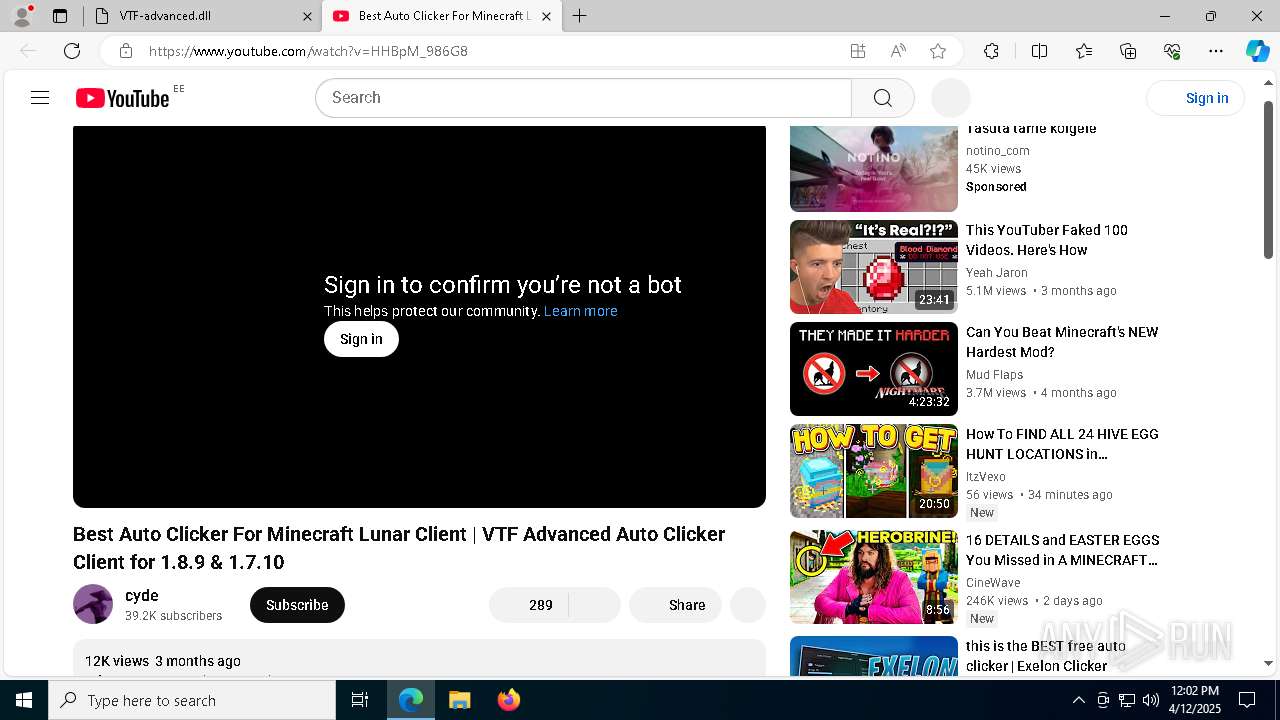Open tab actions menu
This screenshot has width=1280, height=720.
(60, 16)
